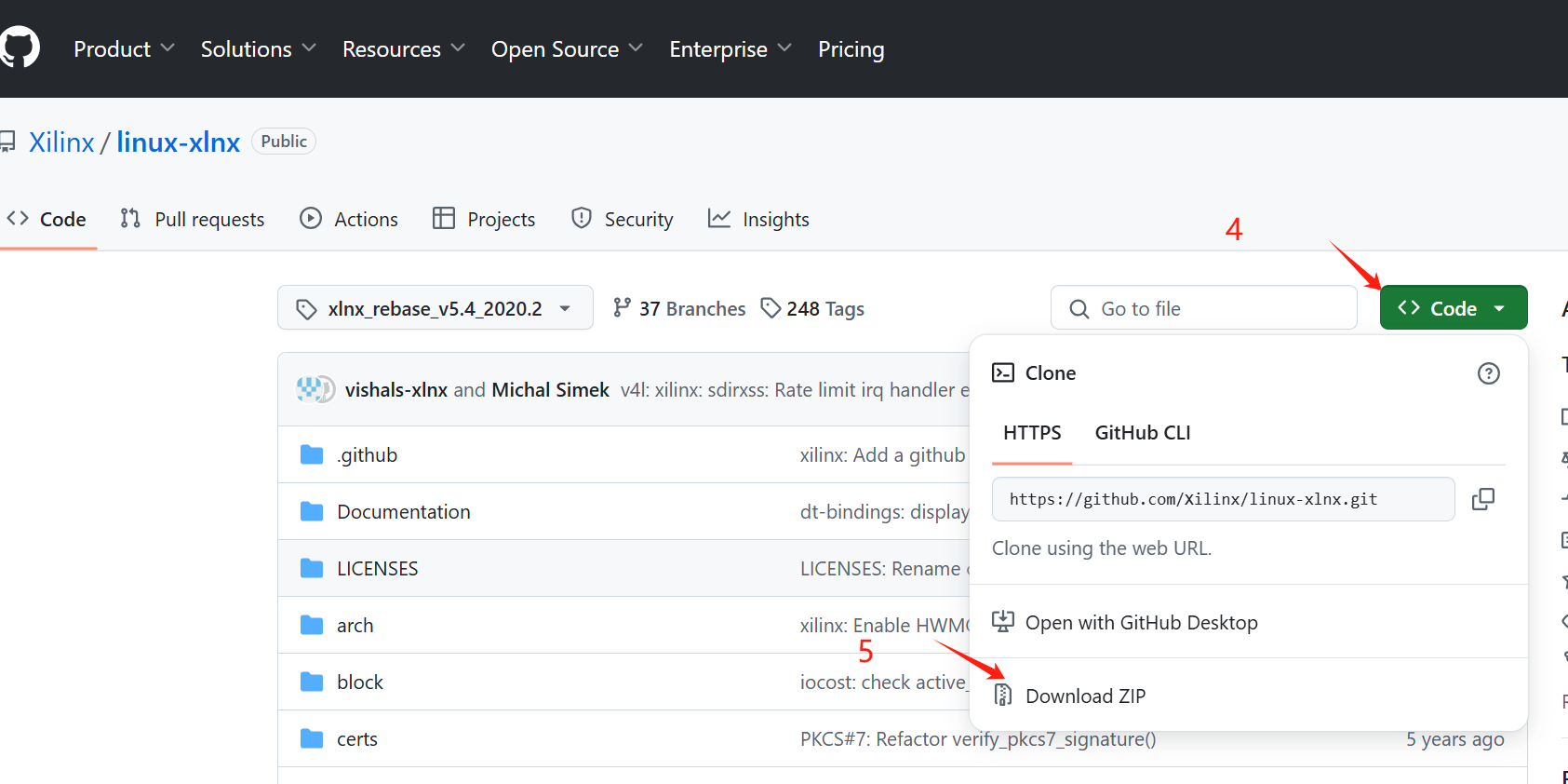Click the clone help question mark icon
The image size is (1568, 784).
(1489, 373)
